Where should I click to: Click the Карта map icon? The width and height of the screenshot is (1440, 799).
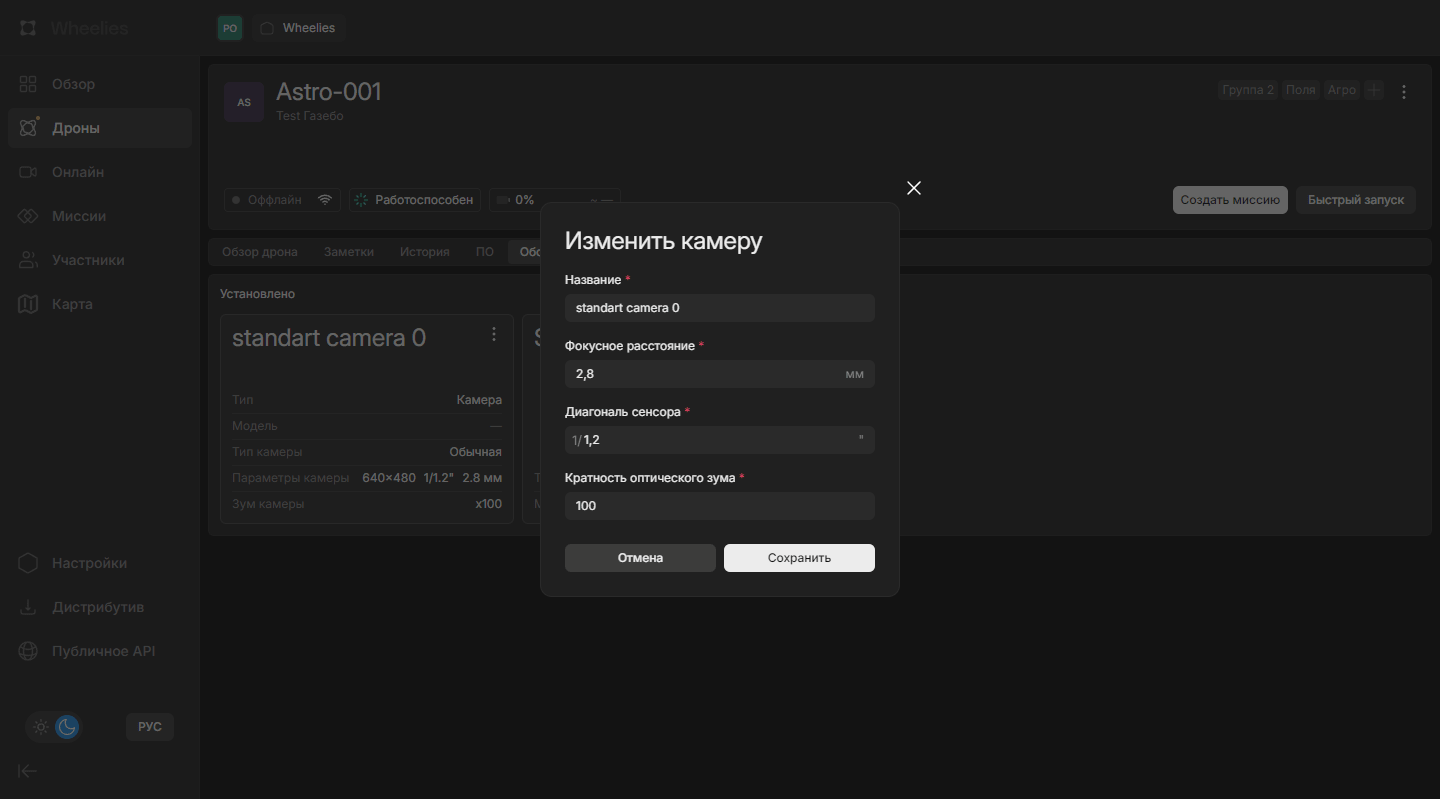click(x=28, y=304)
